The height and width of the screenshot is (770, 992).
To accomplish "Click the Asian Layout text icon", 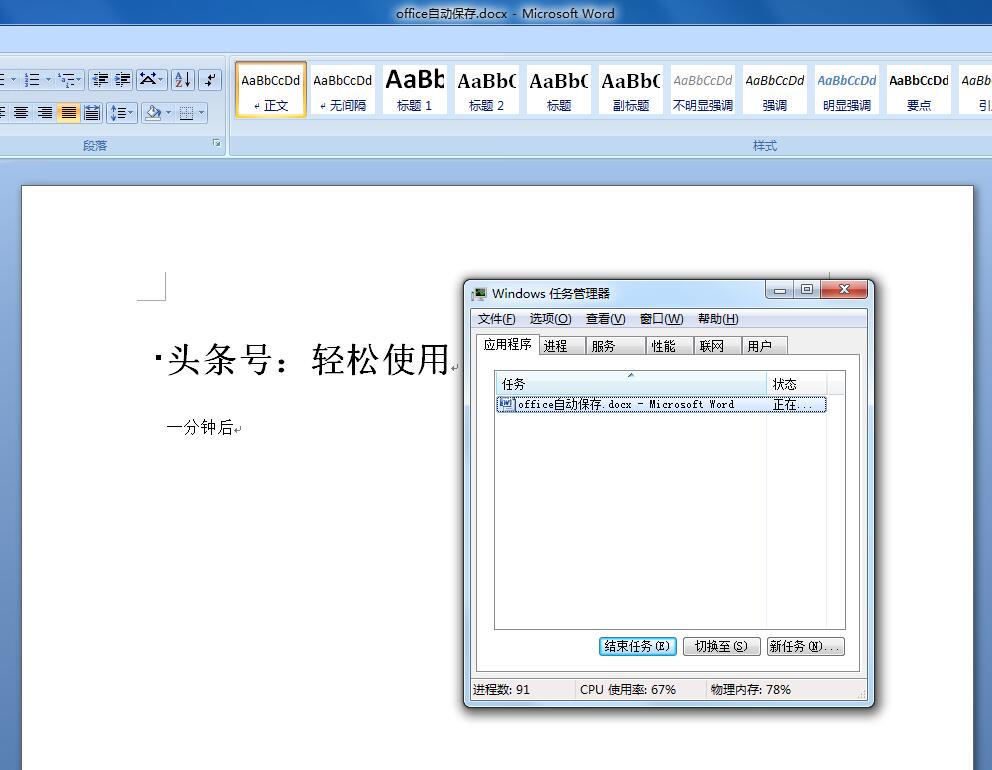I will [x=148, y=80].
